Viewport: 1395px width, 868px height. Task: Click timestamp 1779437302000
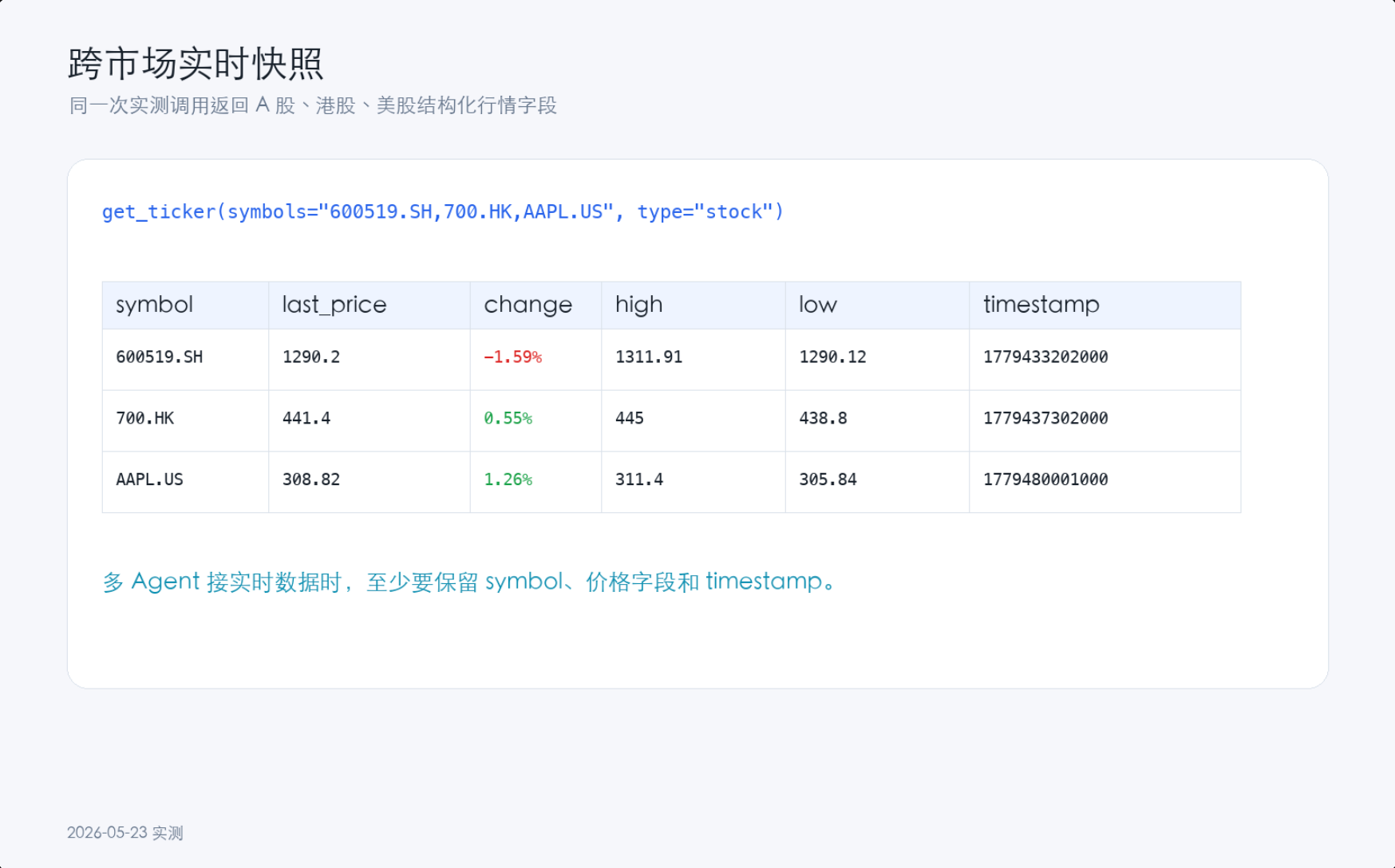pyautogui.click(x=1046, y=418)
